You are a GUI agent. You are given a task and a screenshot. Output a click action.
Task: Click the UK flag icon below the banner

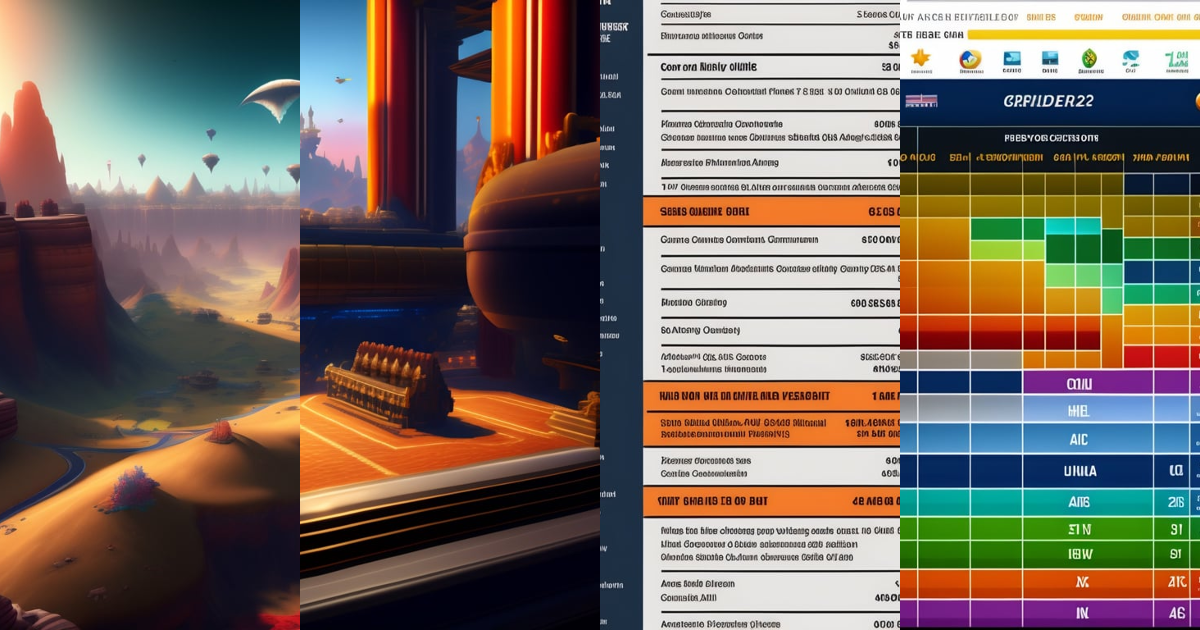click(922, 99)
